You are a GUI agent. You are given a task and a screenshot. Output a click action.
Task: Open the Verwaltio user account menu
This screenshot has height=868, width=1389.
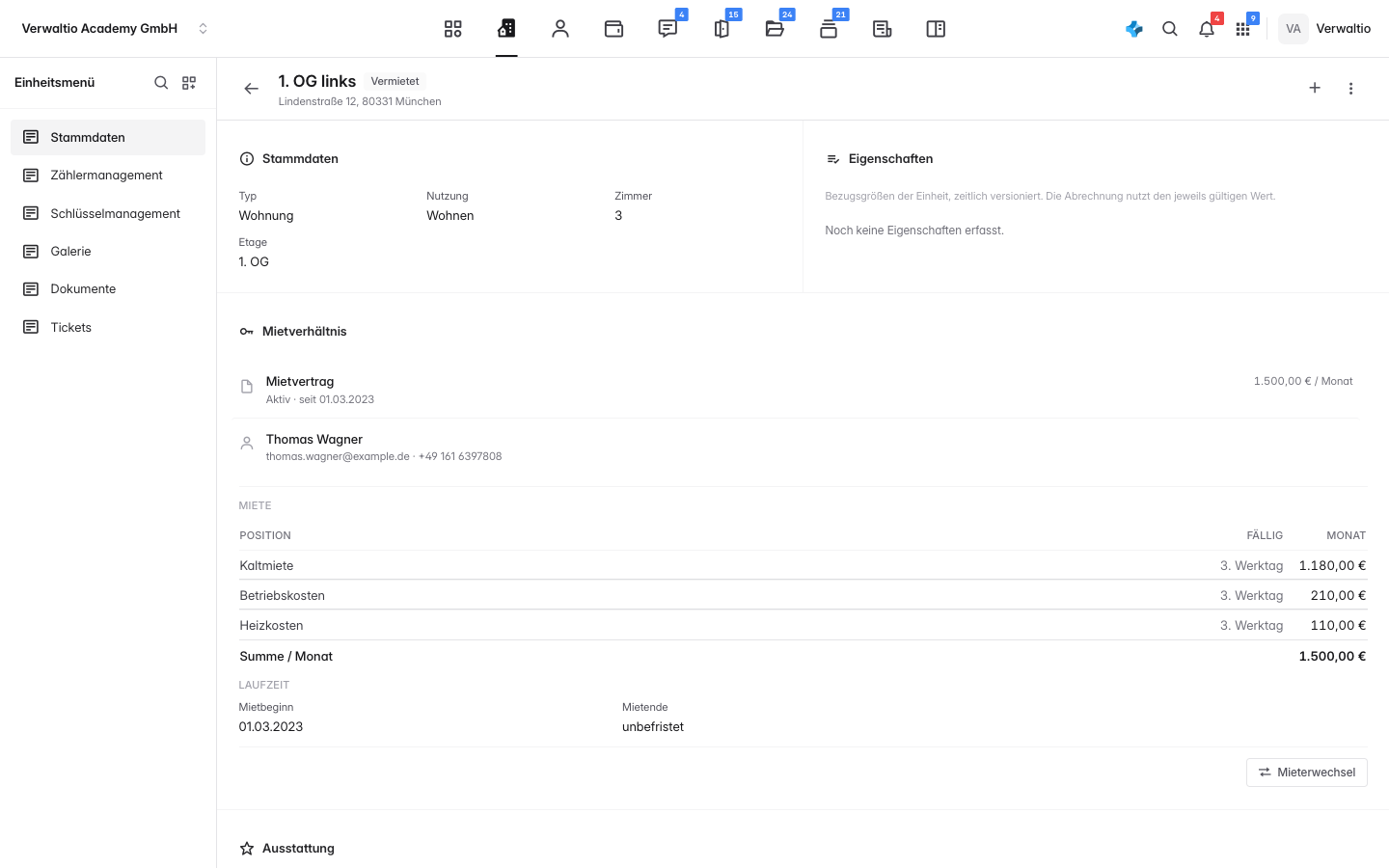1325,29
